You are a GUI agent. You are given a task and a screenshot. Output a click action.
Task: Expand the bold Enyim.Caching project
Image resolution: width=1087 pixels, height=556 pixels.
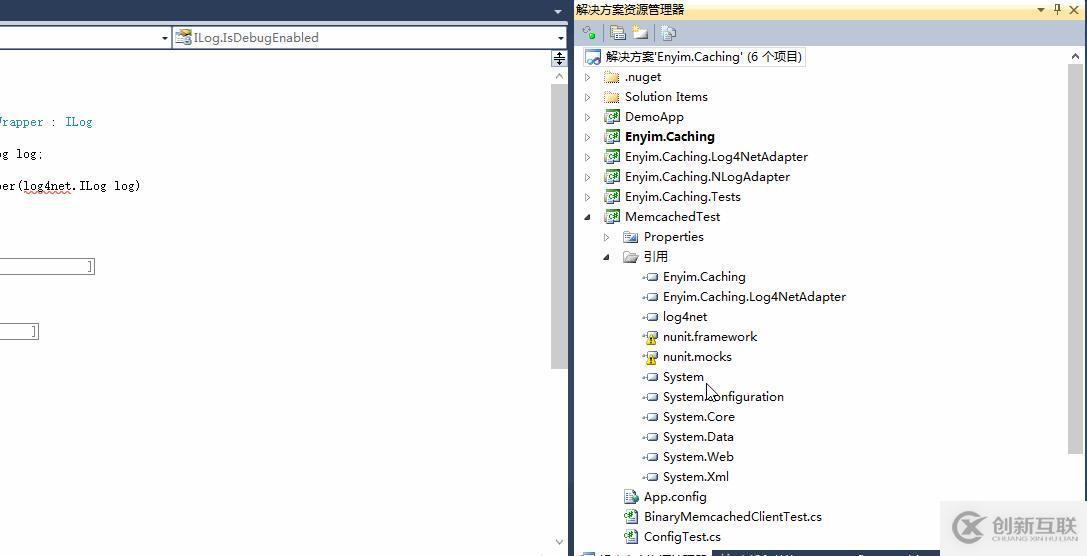pyautogui.click(x=588, y=137)
